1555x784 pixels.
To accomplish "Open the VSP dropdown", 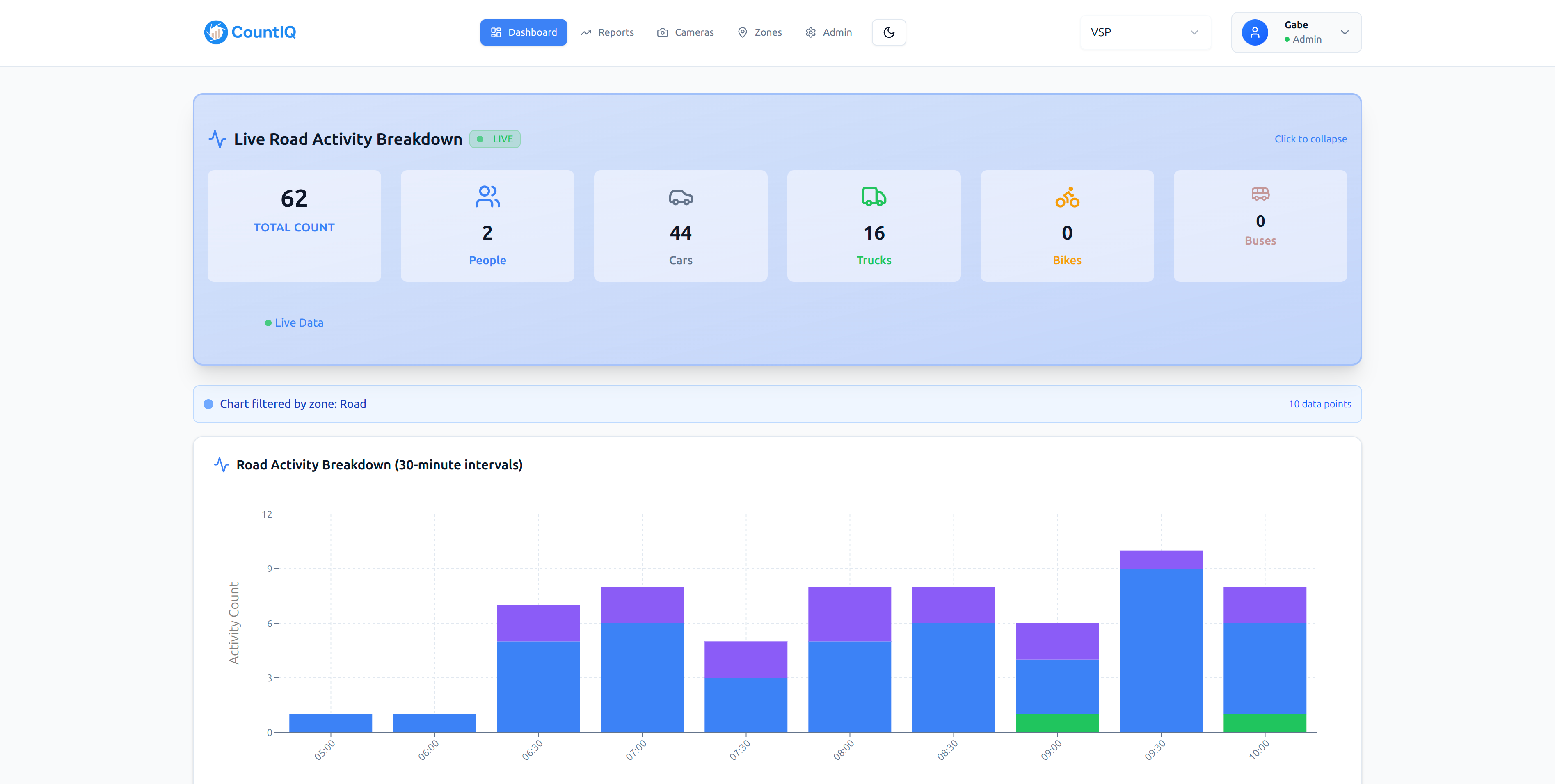I will [x=1145, y=32].
